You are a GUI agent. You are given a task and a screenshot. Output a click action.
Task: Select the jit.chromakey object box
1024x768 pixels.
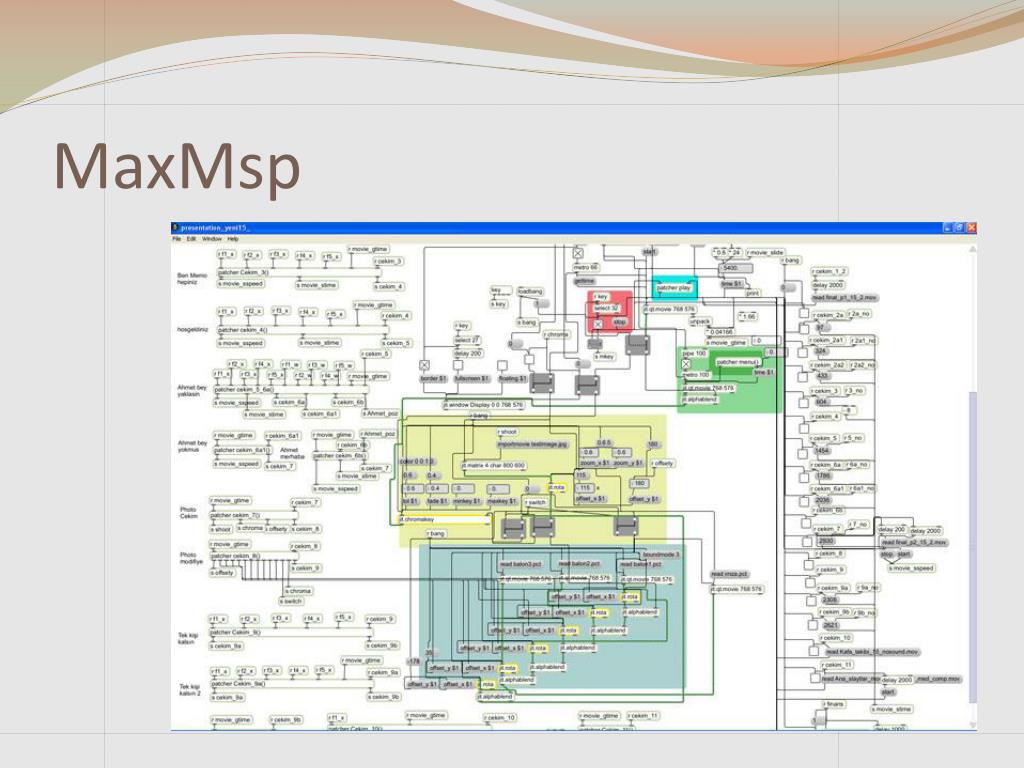(x=445, y=520)
